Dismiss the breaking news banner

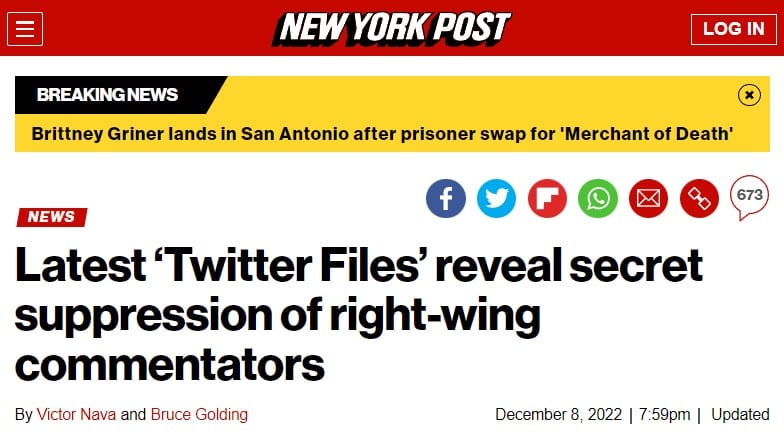tap(749, 95)
